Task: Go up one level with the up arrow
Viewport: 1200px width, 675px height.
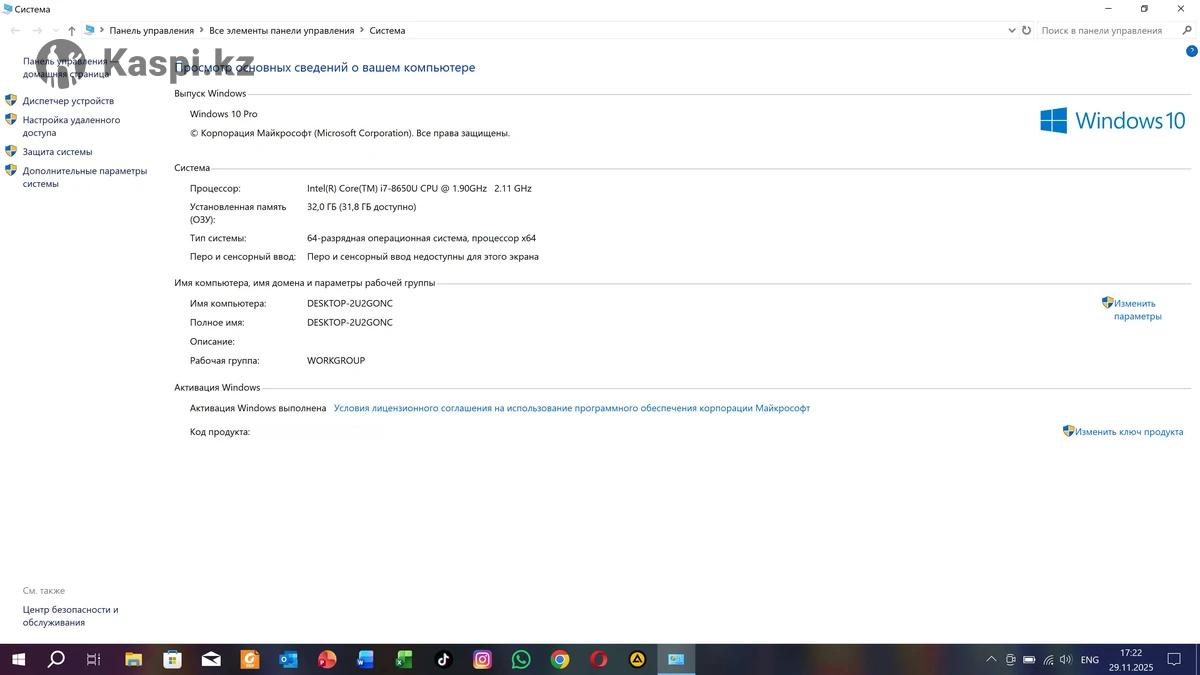Action: (72, 31)
